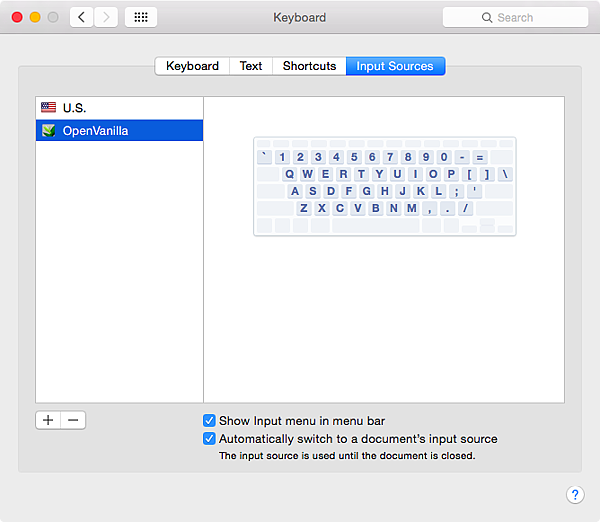Click into the Search field

pyautogui.click(x=515, y=17)
